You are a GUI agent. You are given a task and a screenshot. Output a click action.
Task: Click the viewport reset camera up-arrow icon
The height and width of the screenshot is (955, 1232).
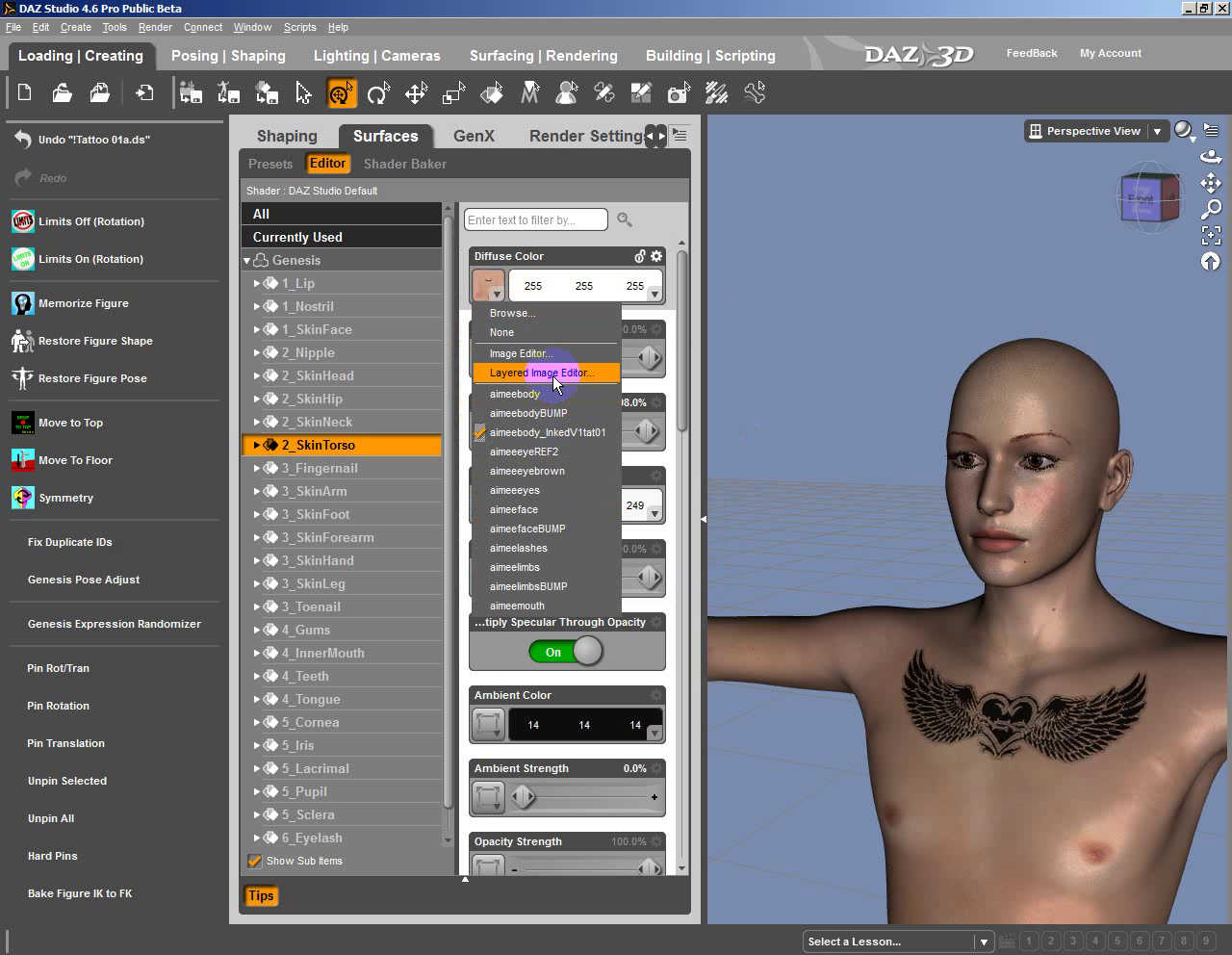[1211, 261]
